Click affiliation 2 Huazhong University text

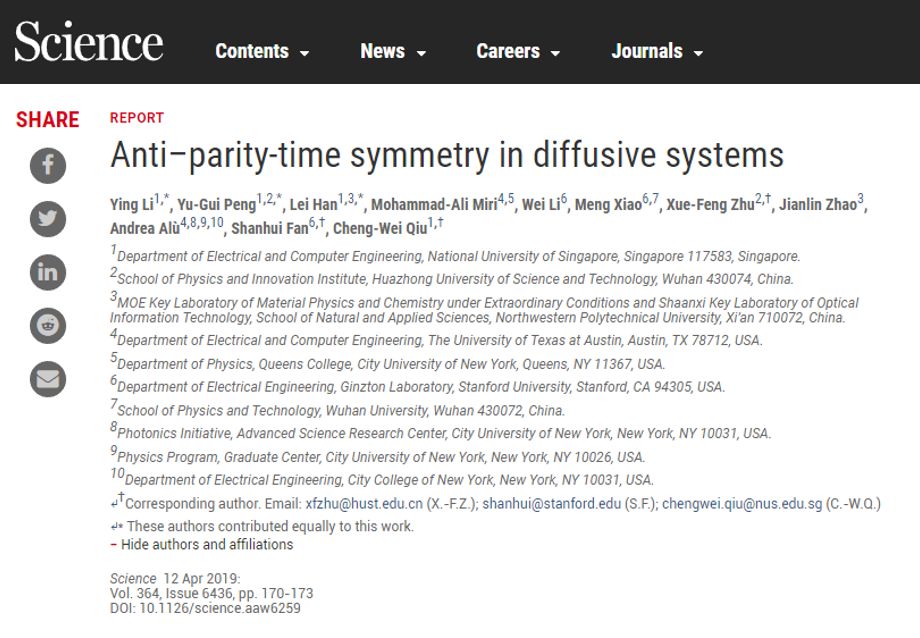click(x=452, y=278)
